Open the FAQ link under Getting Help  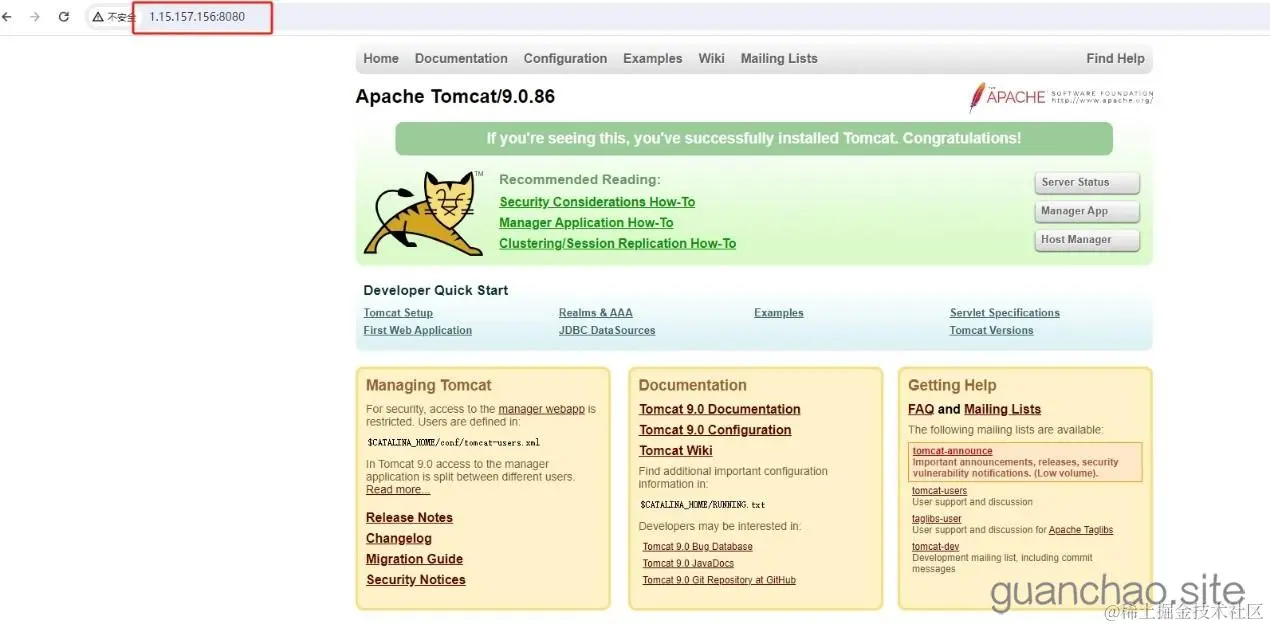point(921,410)
